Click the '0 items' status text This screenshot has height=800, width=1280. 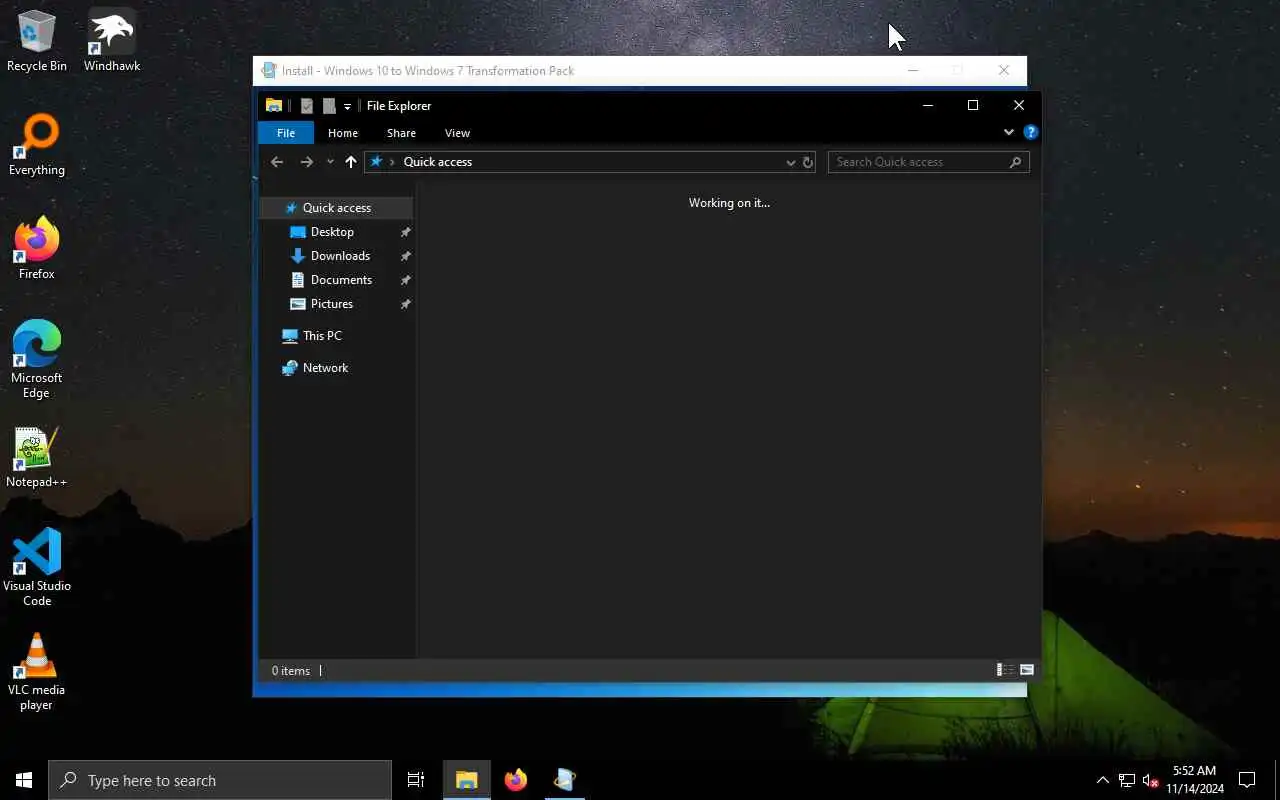pyautogui.click(x=291, y=671)
